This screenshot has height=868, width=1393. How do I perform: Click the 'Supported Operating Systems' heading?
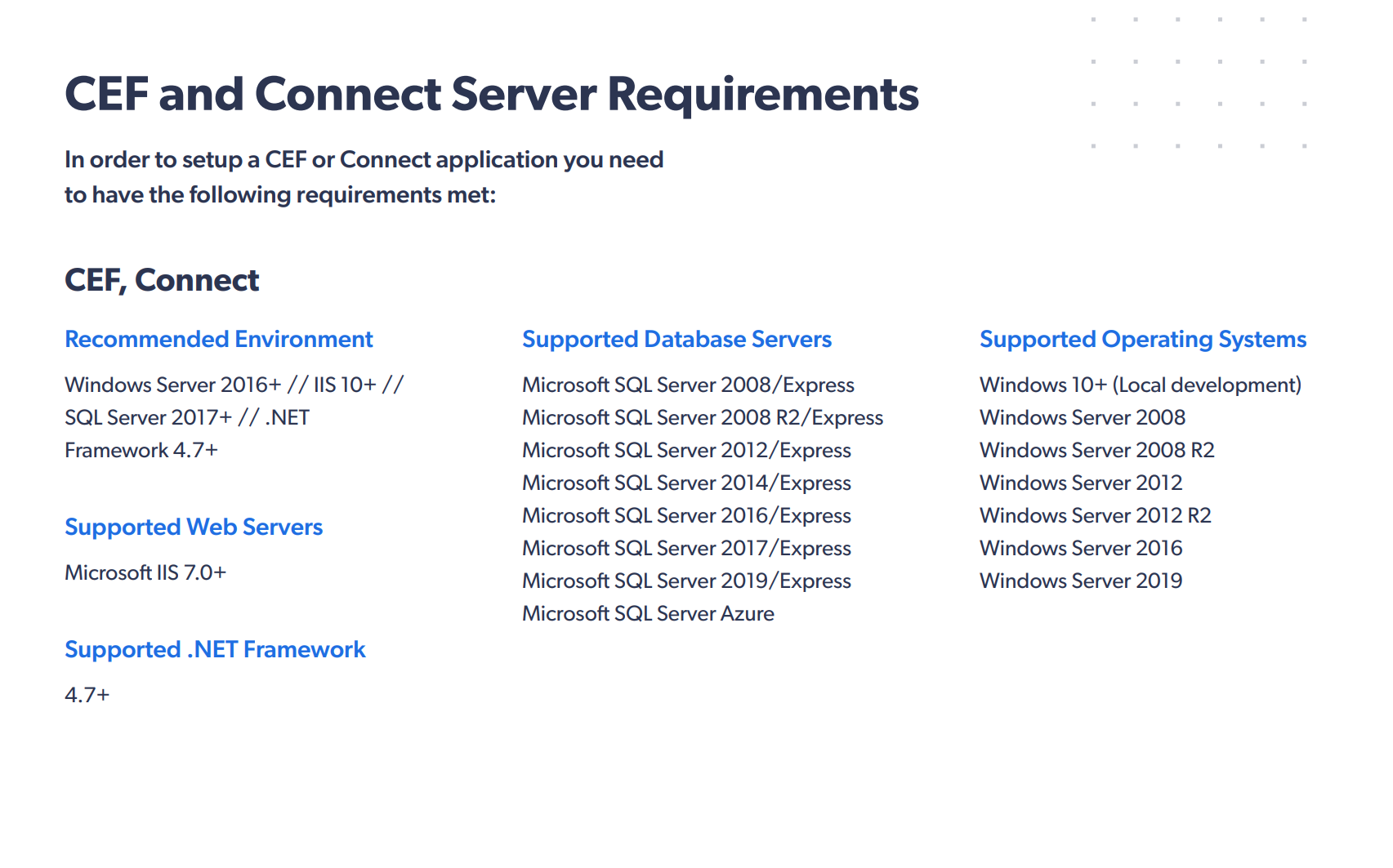(1143, 339)
